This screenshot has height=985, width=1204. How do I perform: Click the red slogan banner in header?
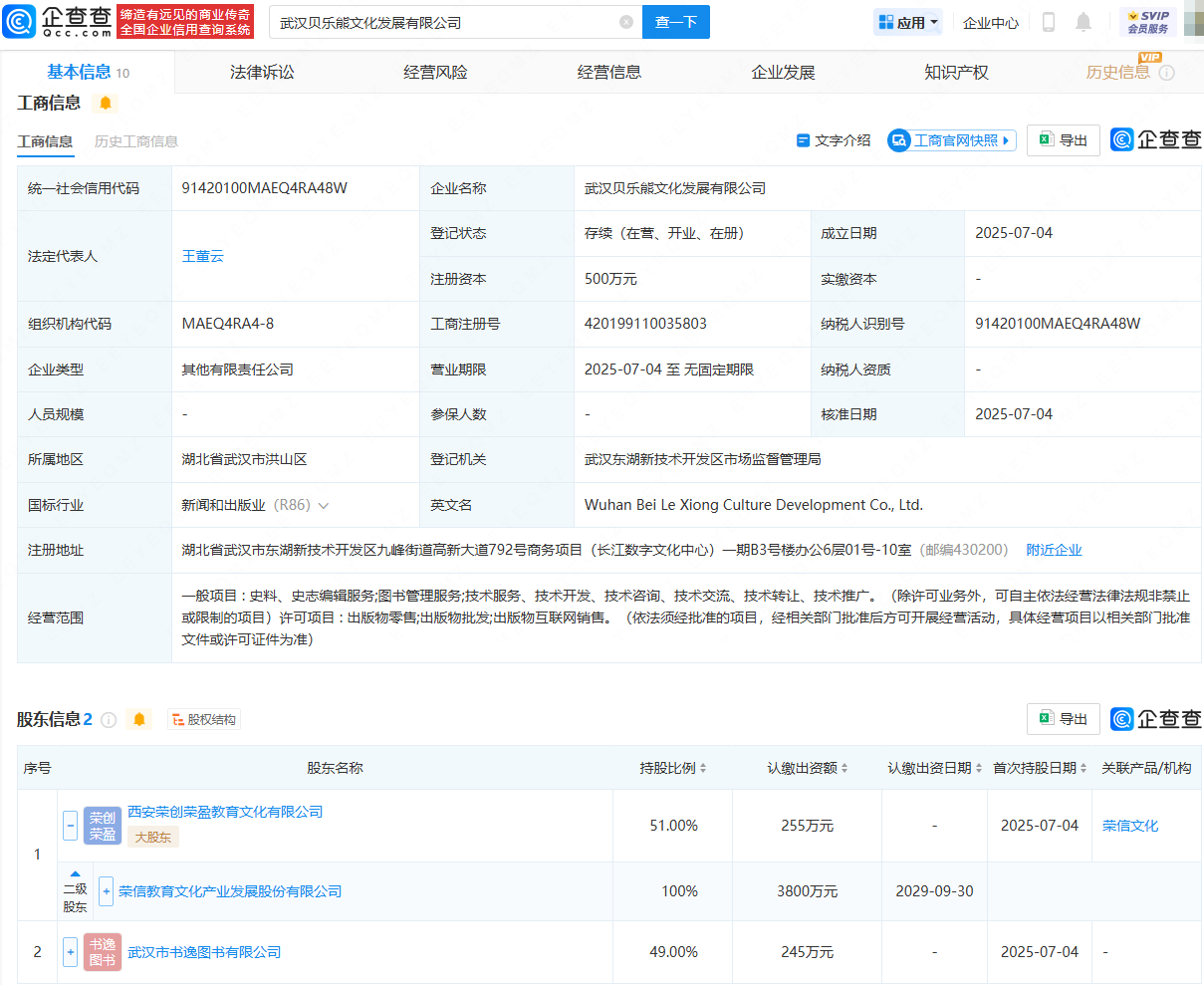pos(185,22)
